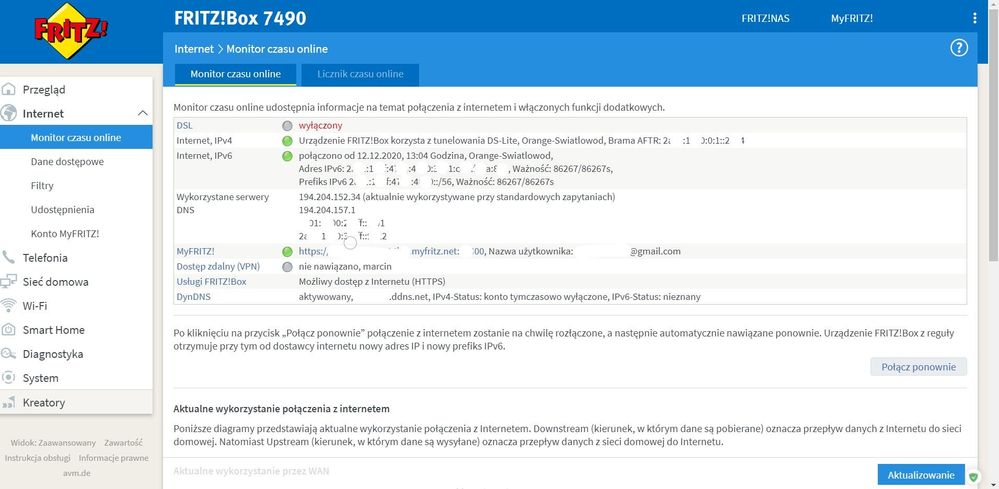Open FRITZ!NAS in the header
Viewport: 999px width, 489px height.
tap(765, 18)
